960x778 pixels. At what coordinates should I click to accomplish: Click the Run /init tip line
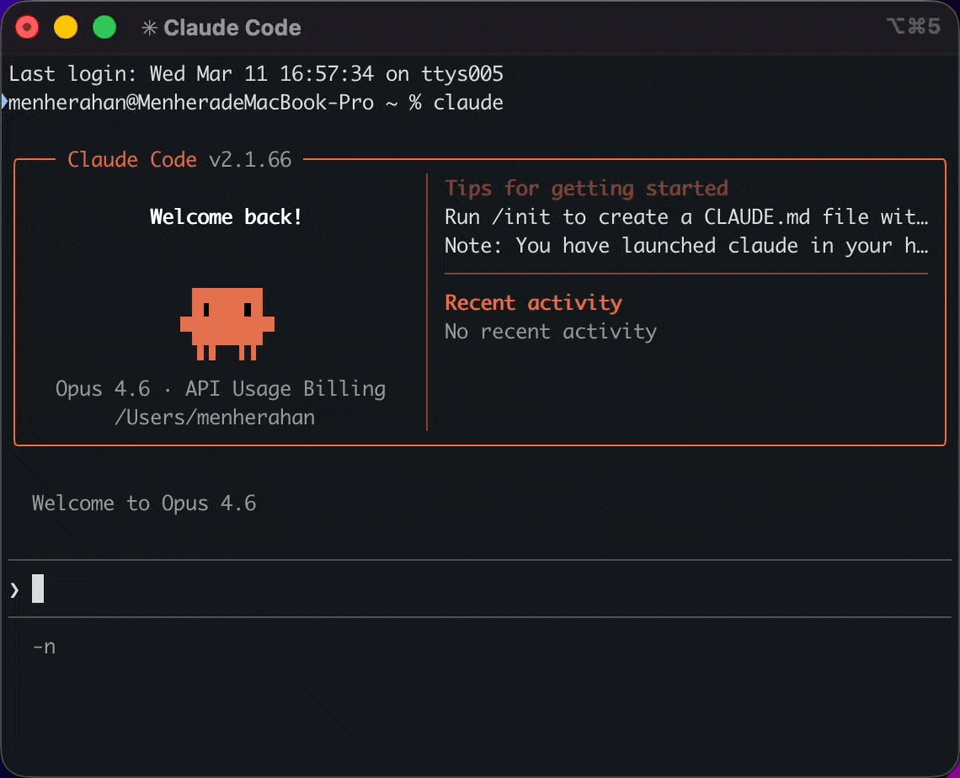[x=686, y=217]
